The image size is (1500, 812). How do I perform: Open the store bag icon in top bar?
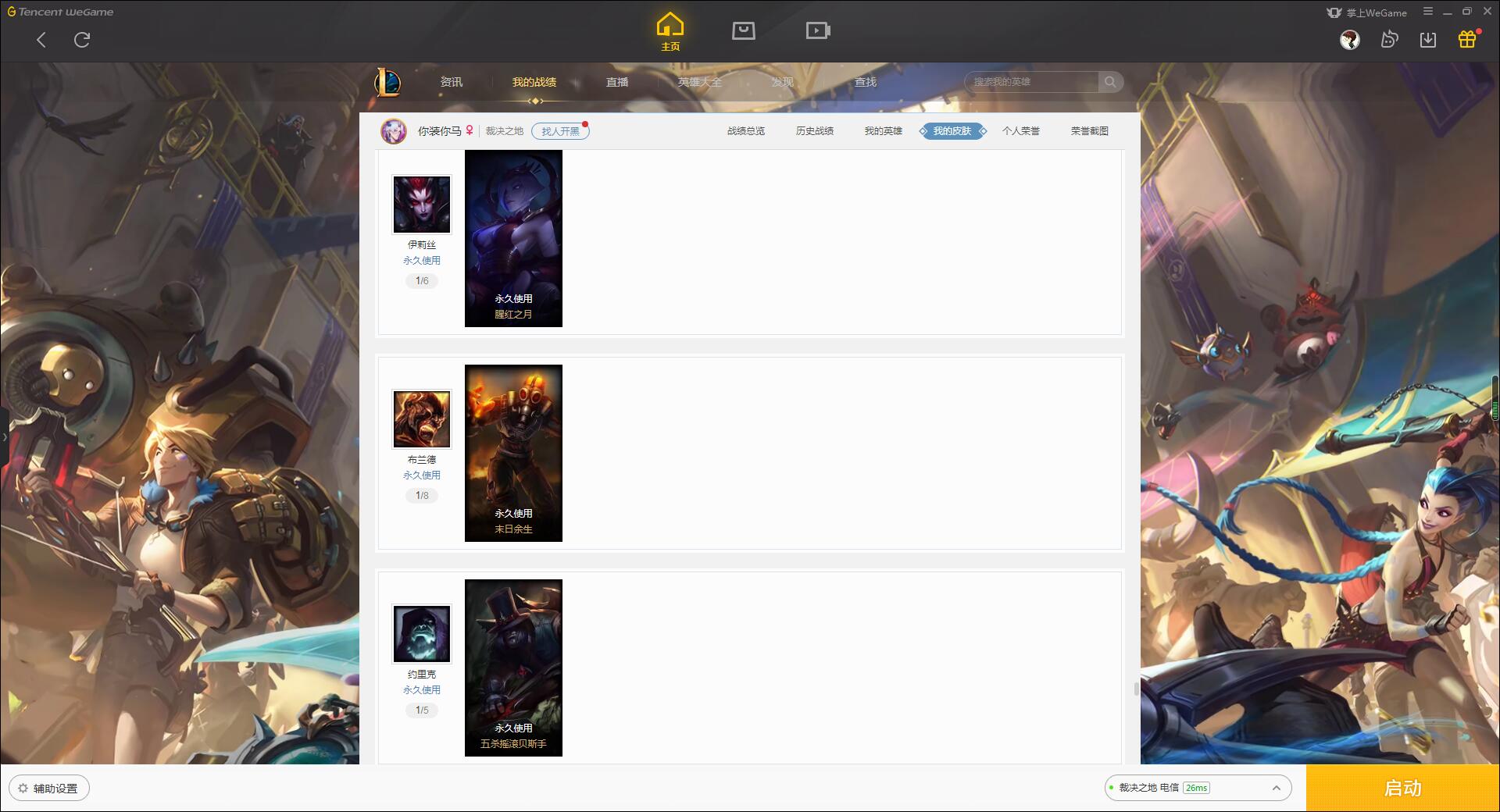pos(744,30)
